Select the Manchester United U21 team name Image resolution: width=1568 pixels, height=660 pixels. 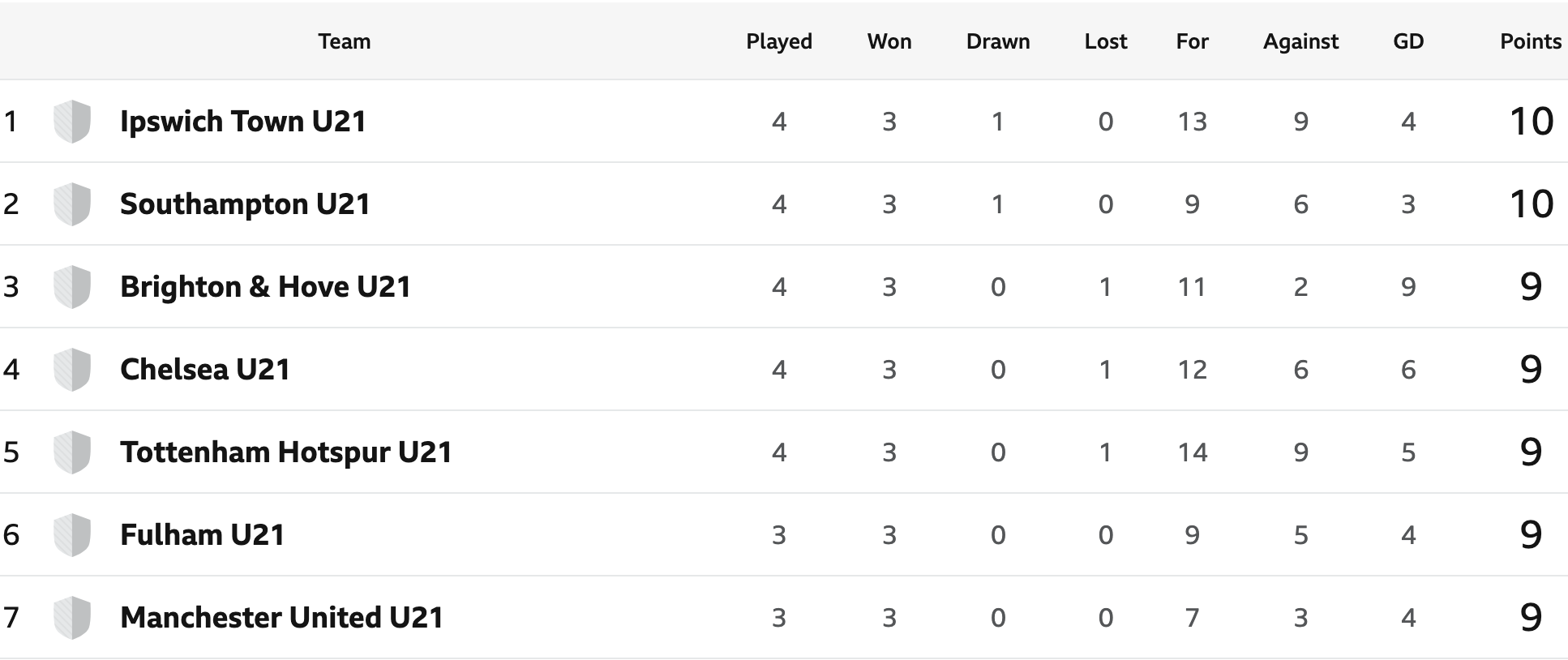click(282, 618)
